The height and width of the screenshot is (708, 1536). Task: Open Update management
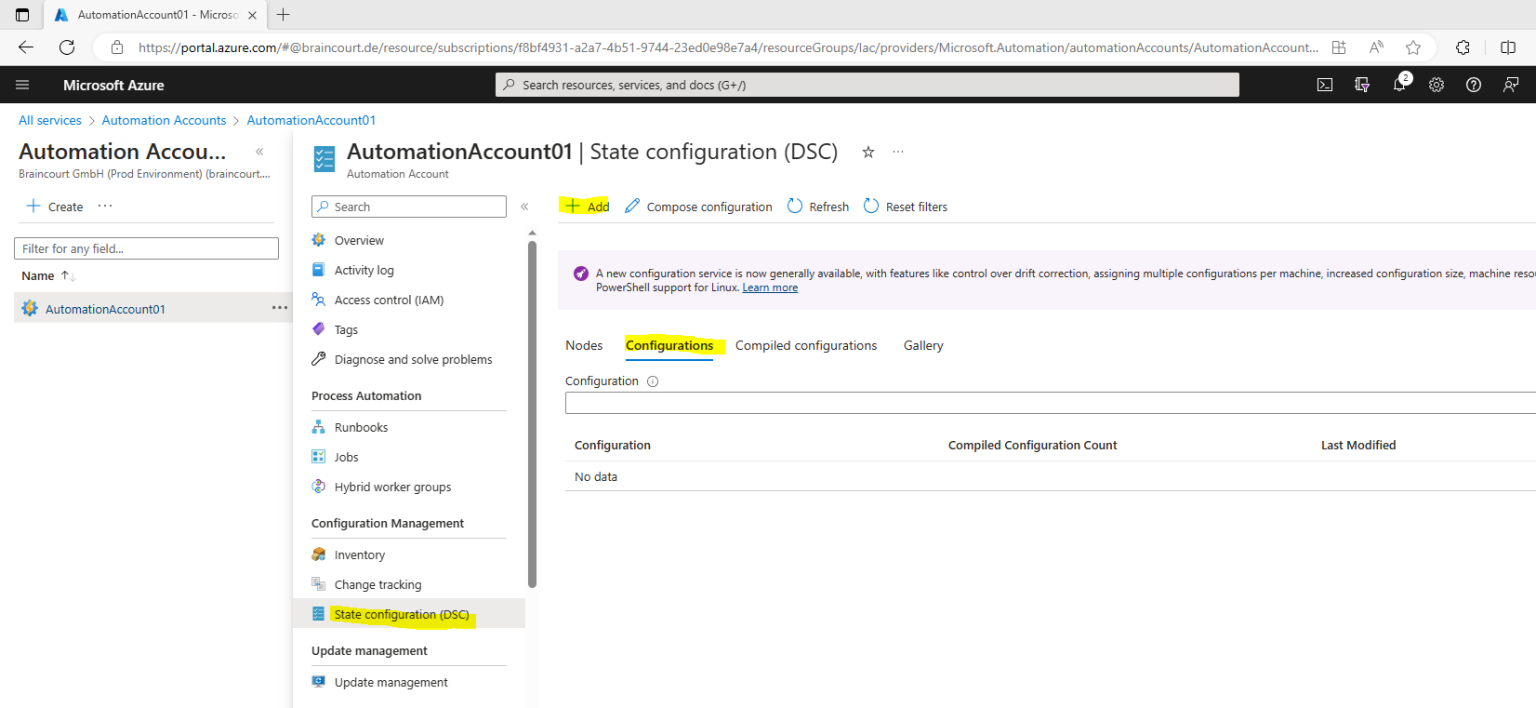click(391, 681)
